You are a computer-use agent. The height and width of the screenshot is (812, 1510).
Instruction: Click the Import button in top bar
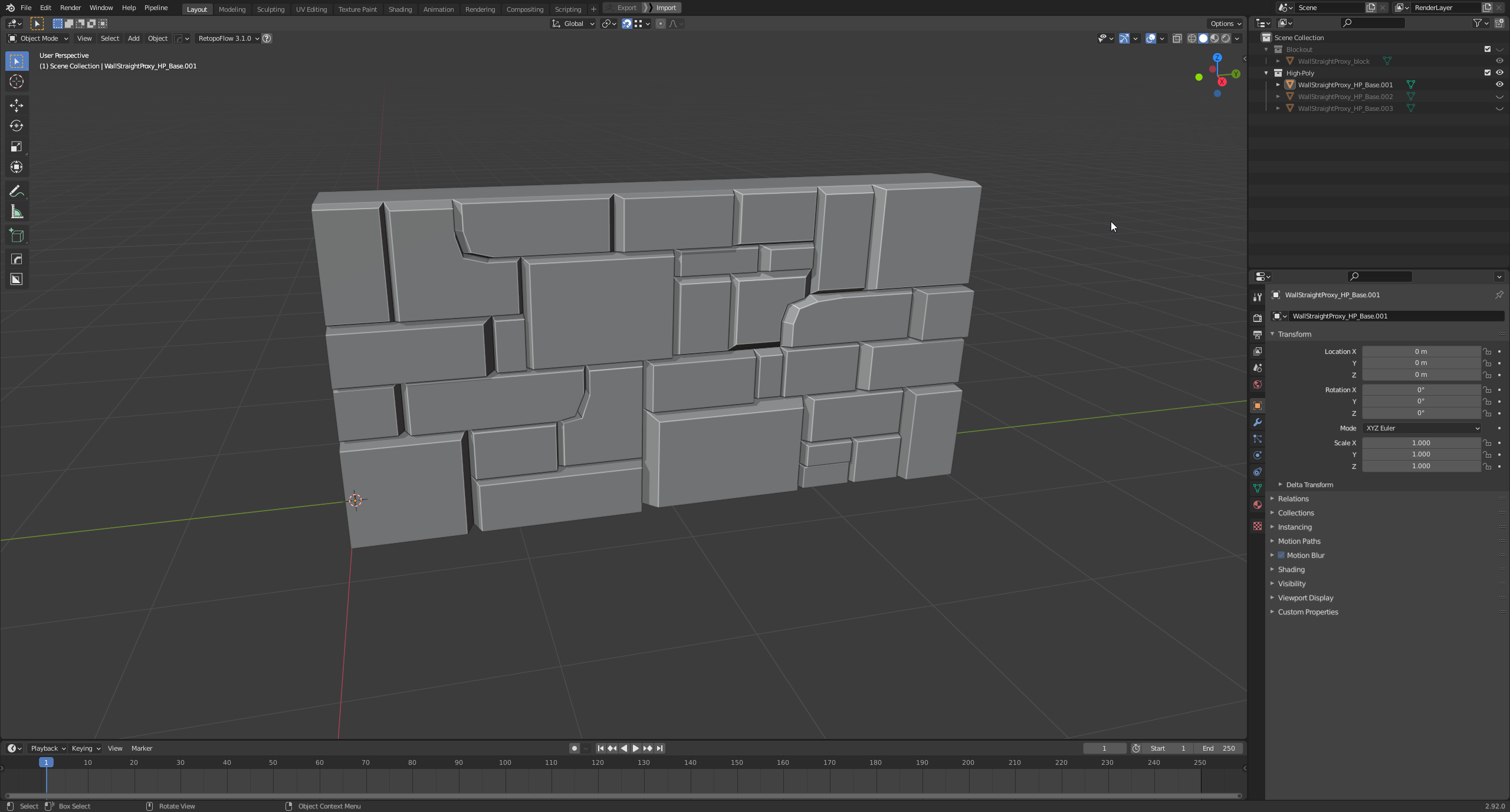[666, 8]
